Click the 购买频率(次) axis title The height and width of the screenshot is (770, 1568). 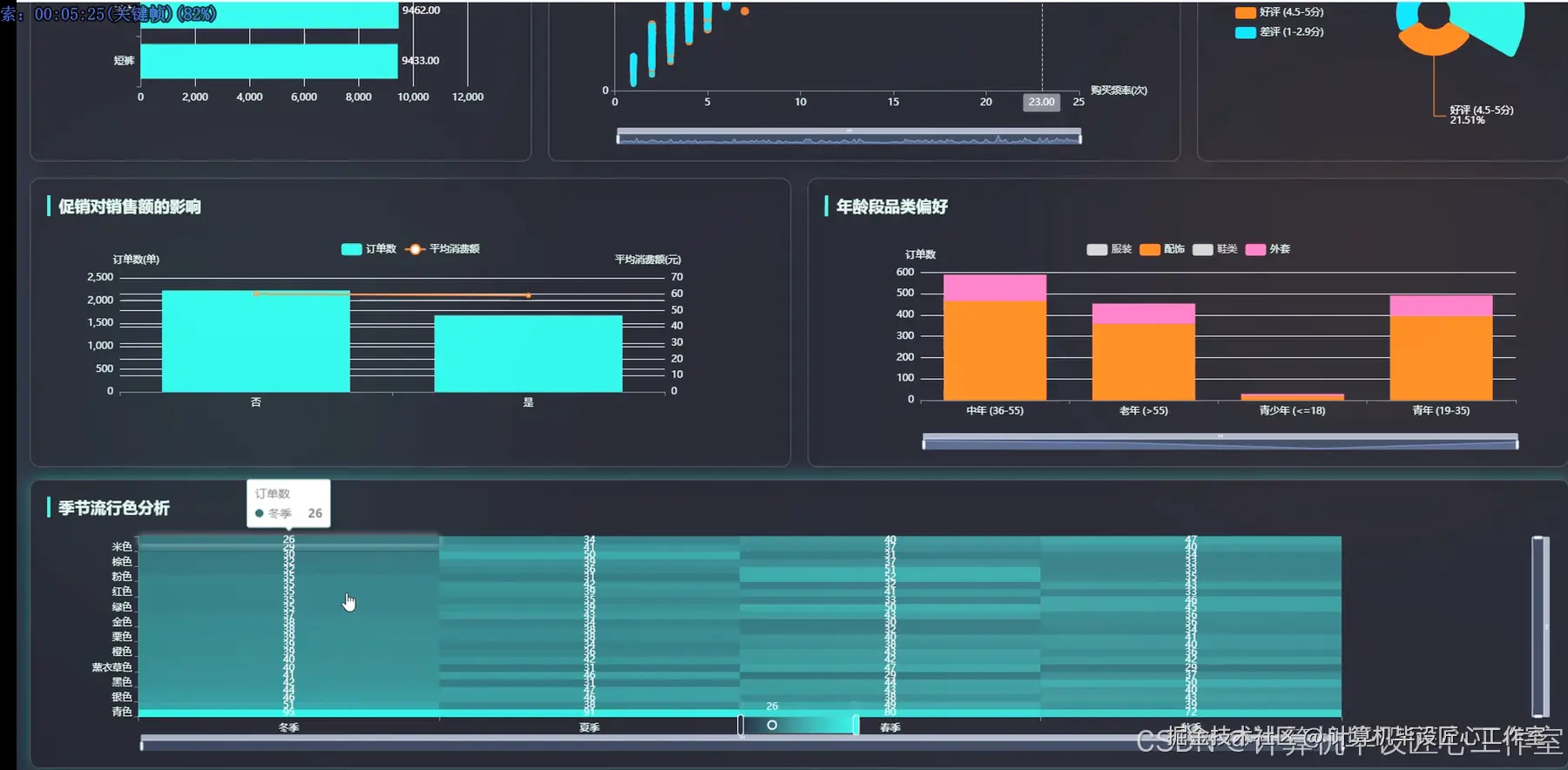tap(1119, 91)
